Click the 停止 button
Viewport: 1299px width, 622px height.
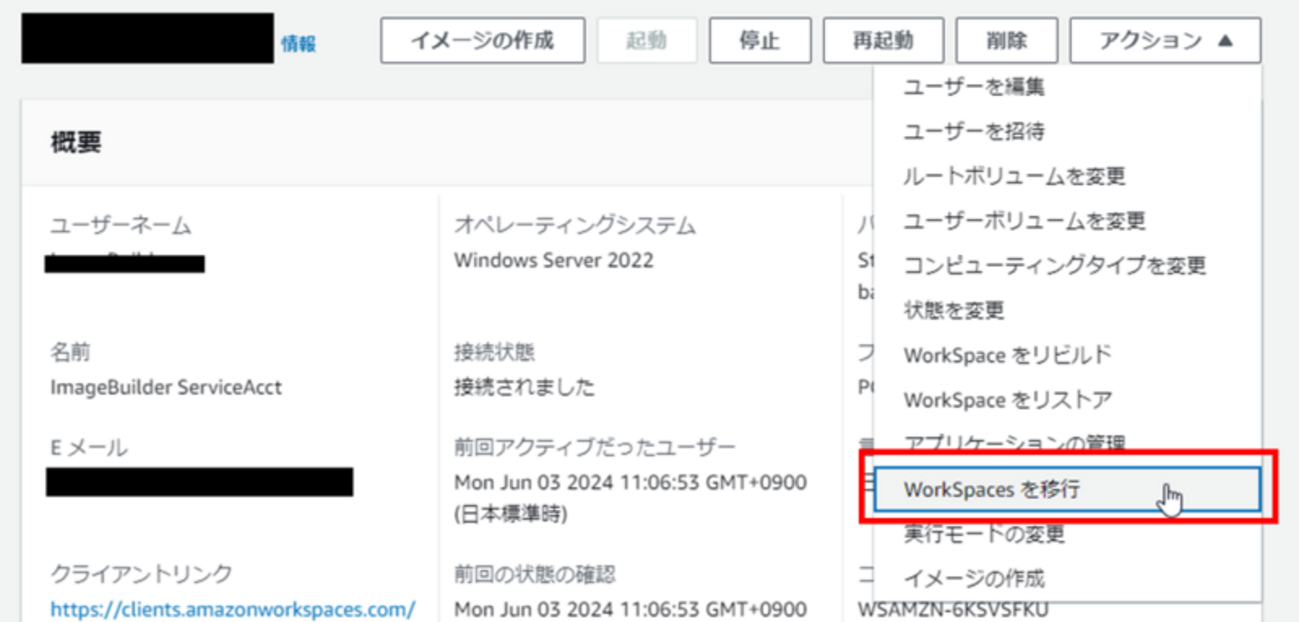click(760, 41)
